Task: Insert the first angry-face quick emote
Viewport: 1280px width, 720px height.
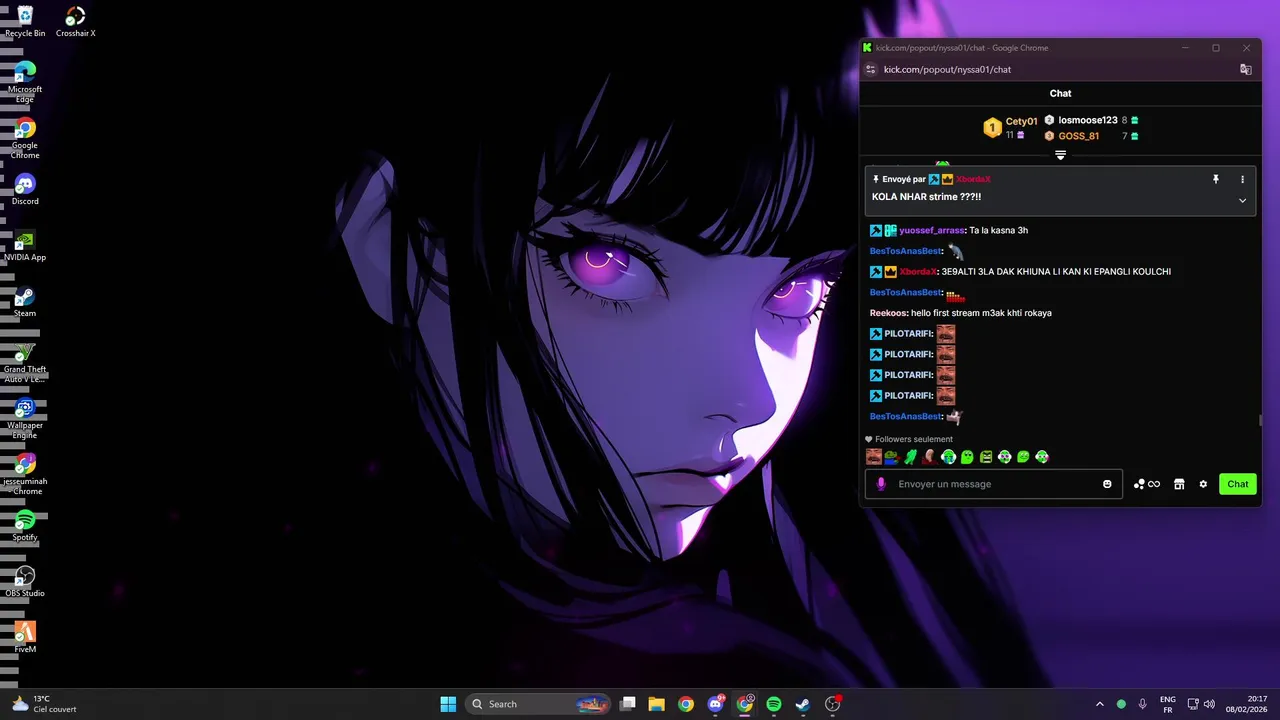Action: 874,457
